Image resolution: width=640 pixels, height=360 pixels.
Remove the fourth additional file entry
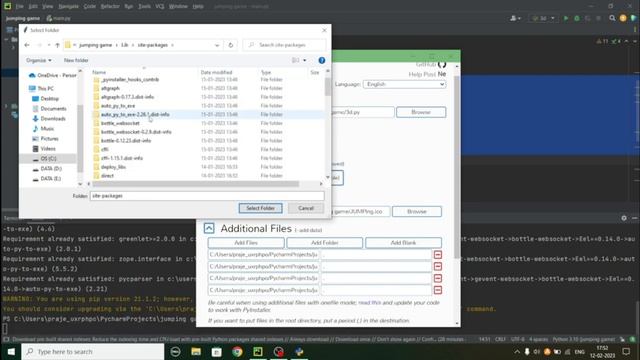pos(438,290)
